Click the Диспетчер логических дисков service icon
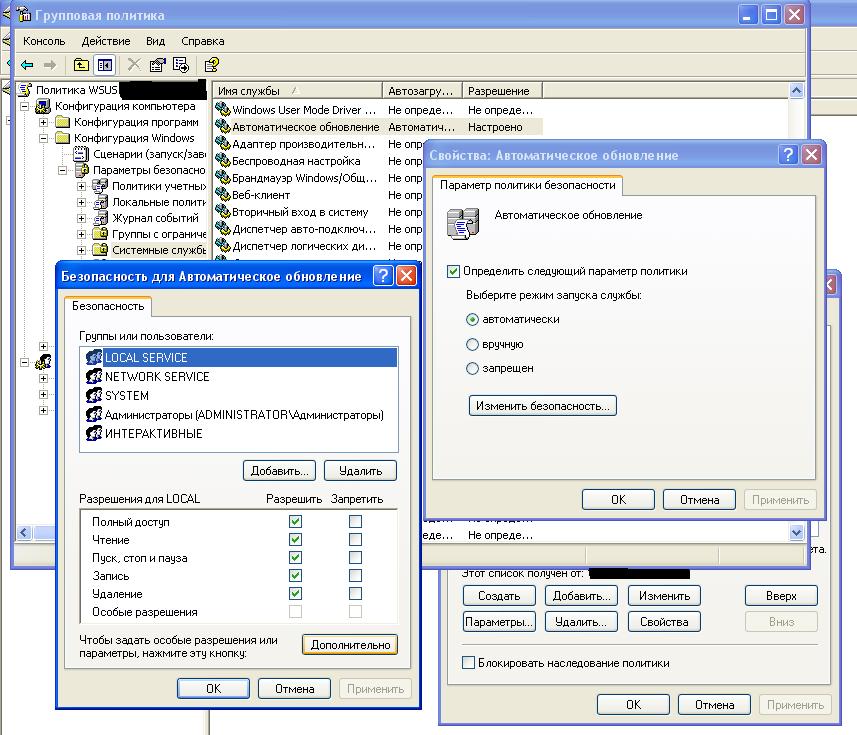857x735 pixels. [x=222, y=245]
